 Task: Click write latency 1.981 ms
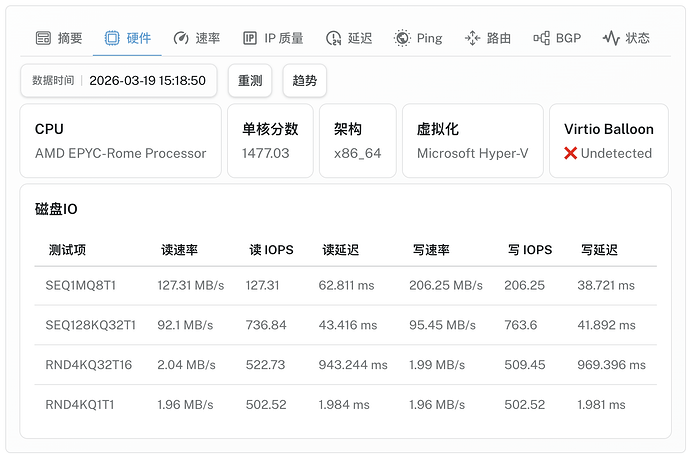click(602, 405)
